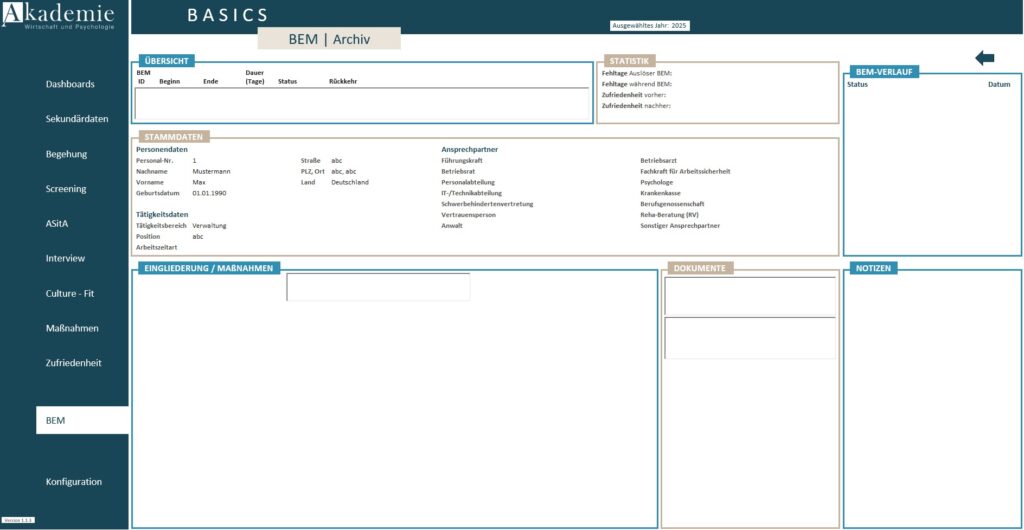Open Konfiguration settings
This screenshot has height=530, width=1024.
pos(74,482)
